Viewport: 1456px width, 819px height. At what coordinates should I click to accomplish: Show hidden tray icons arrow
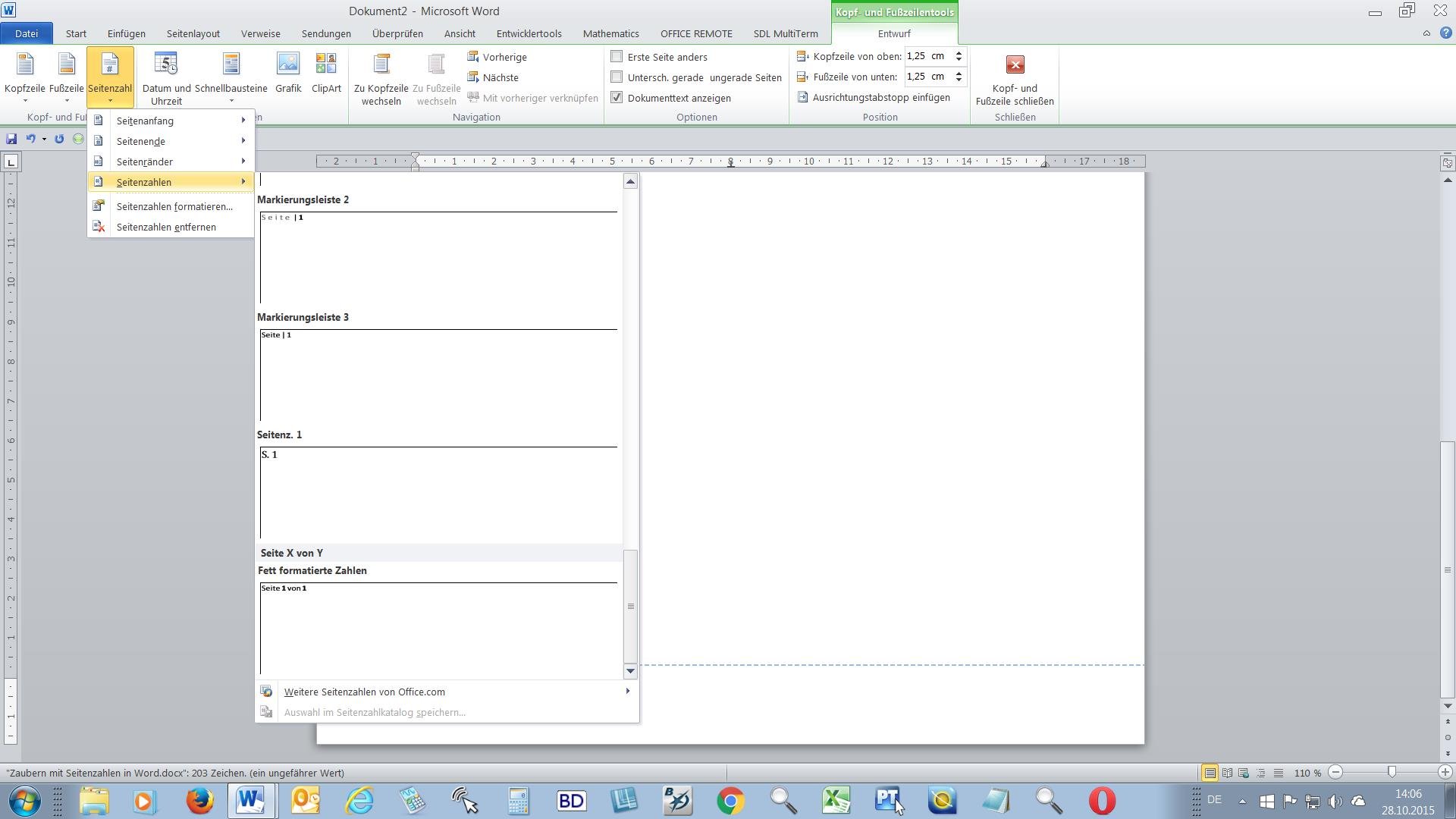click(x=1242, y=801)
